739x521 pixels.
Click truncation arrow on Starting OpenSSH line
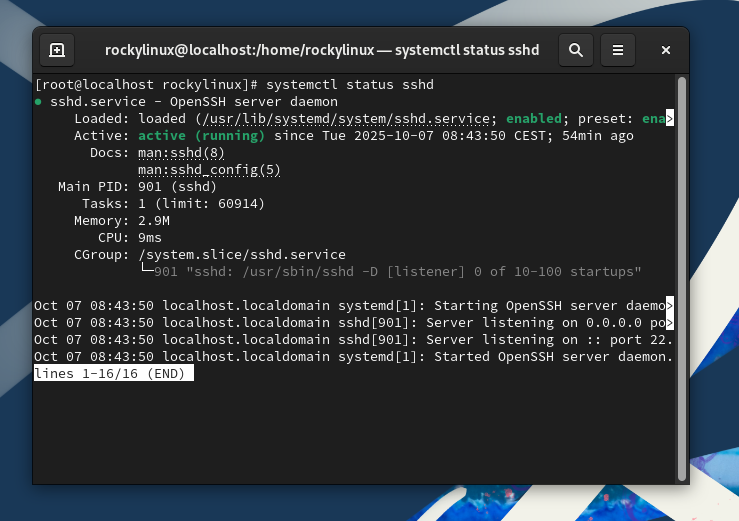(x=670, y=306)
